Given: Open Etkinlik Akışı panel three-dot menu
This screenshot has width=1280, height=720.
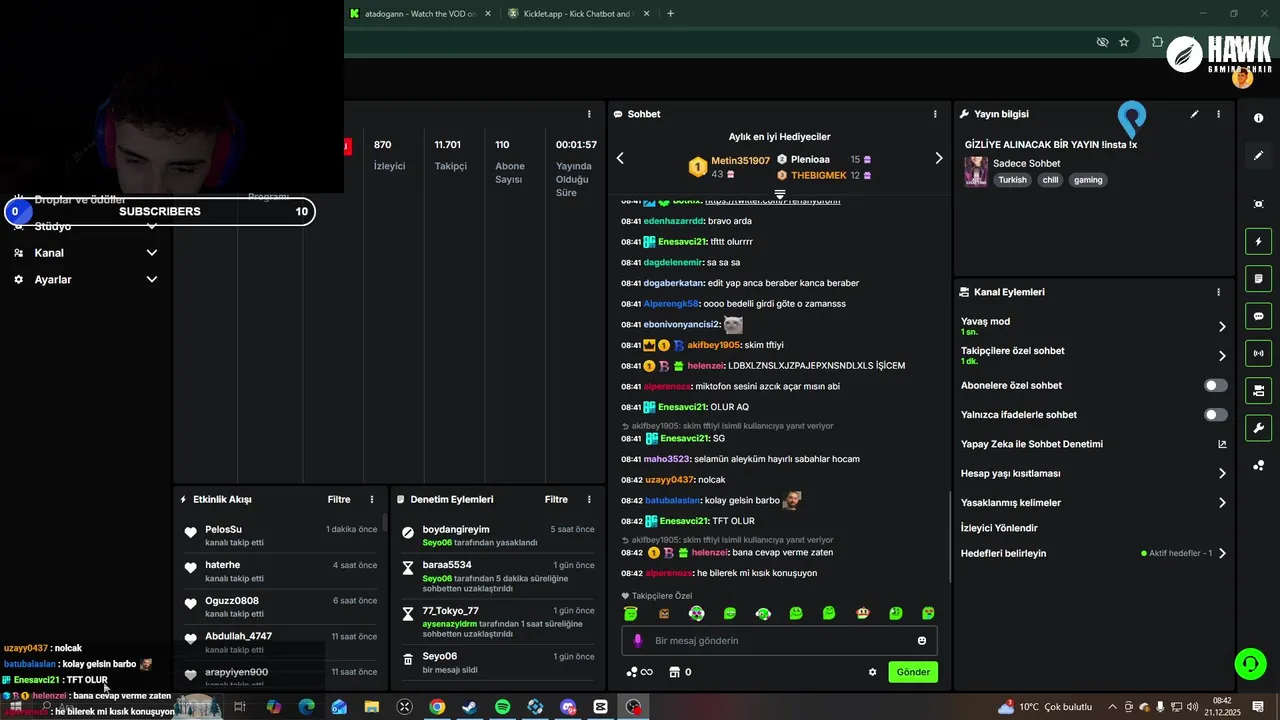Looking at the screenshot, I should [372, 499].
